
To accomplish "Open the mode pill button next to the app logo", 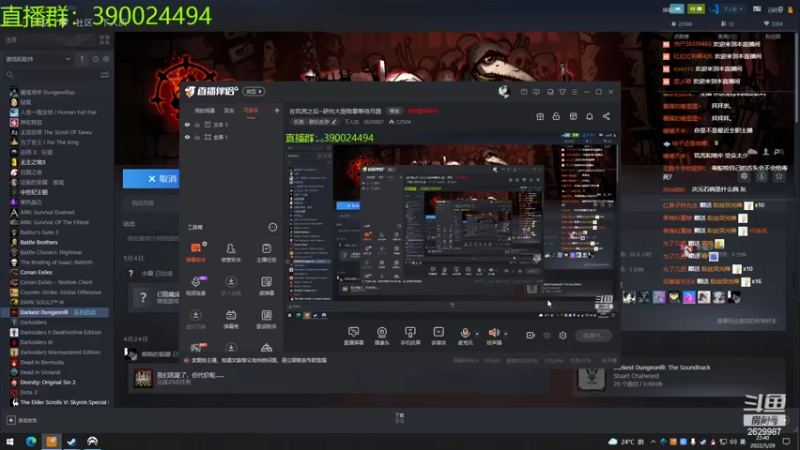I will tap(254, 91).
